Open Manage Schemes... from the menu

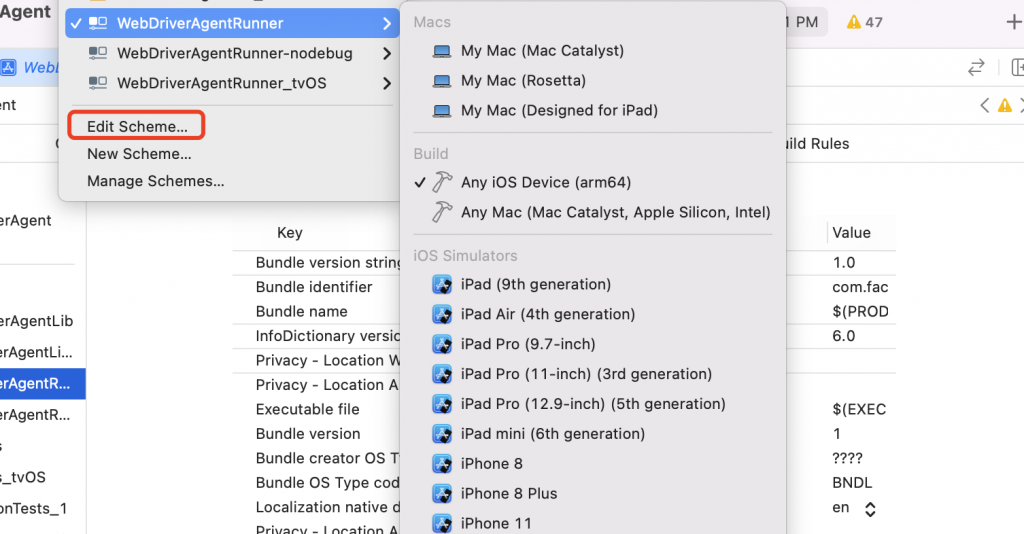(x=155, y=181)
